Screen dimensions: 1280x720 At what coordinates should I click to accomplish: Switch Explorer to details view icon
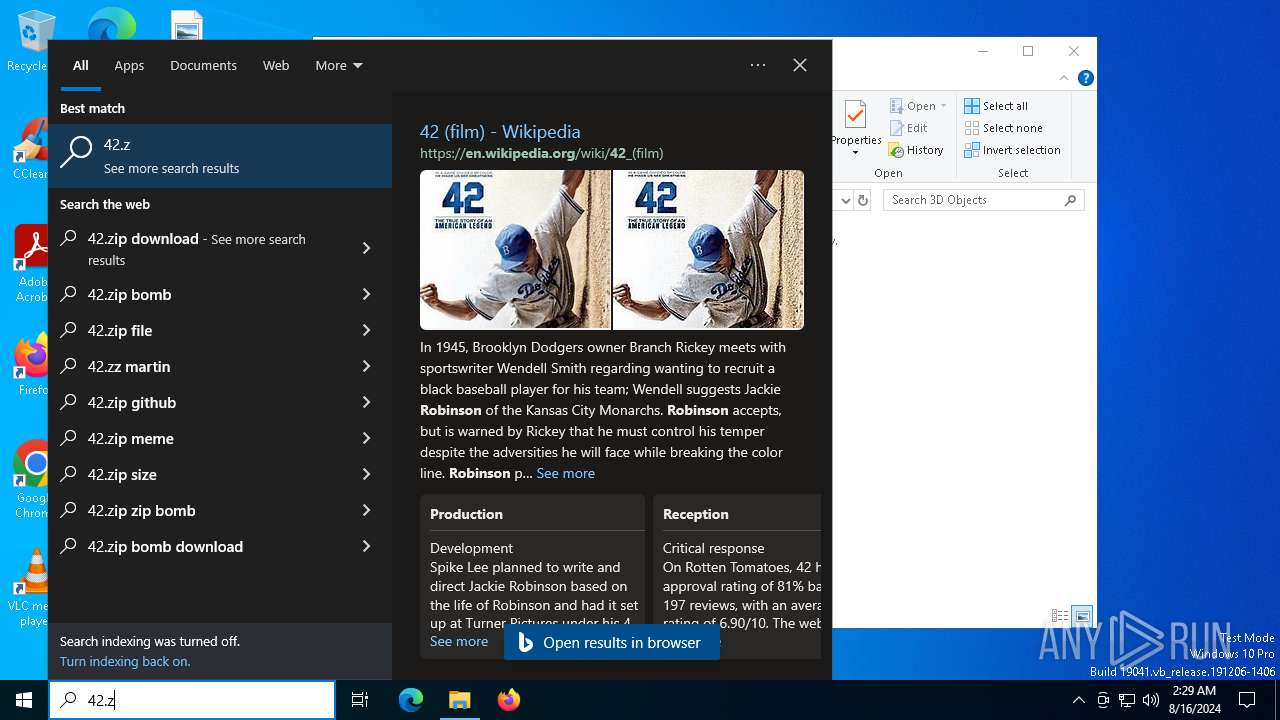(x=1060, y=617)
